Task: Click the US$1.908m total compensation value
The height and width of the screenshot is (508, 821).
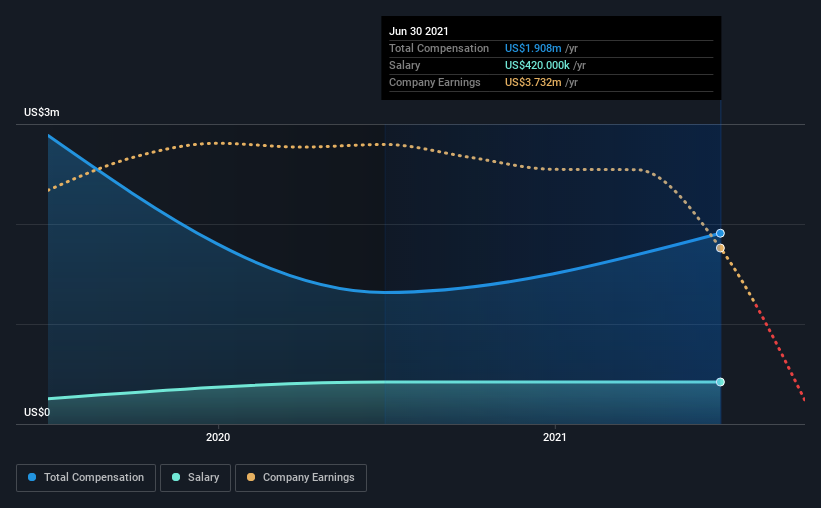Action: [533, 48]
